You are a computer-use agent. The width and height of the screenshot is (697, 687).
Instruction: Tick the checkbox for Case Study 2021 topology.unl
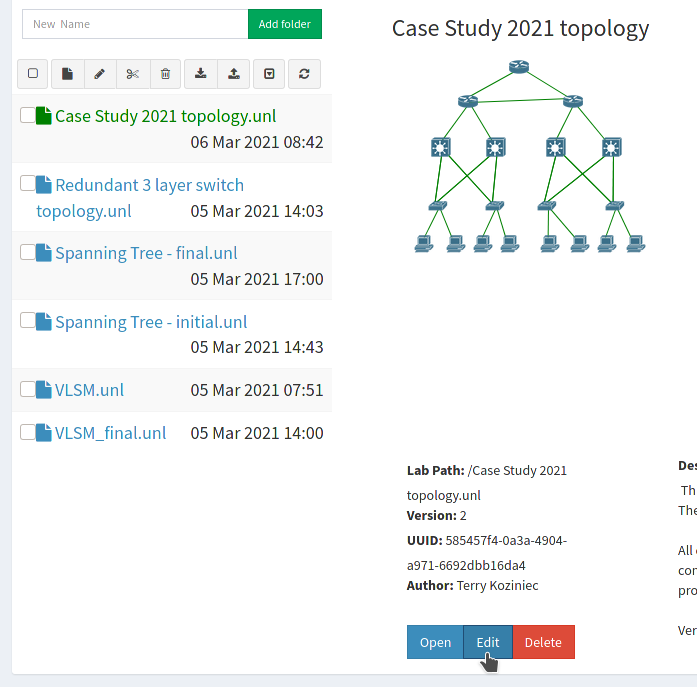pos(27,116)
